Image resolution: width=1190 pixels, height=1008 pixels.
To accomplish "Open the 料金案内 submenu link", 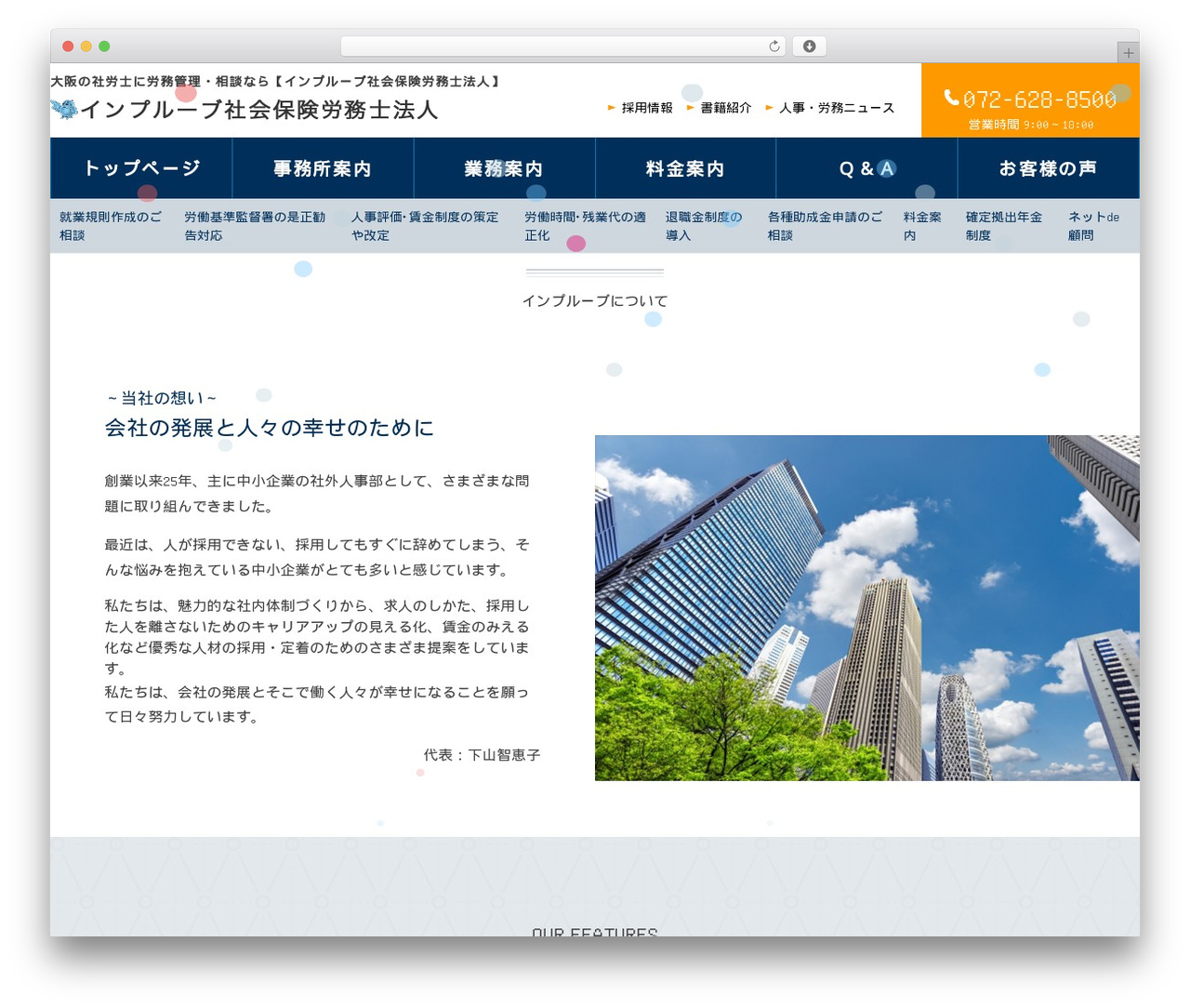I will (922, 226).
